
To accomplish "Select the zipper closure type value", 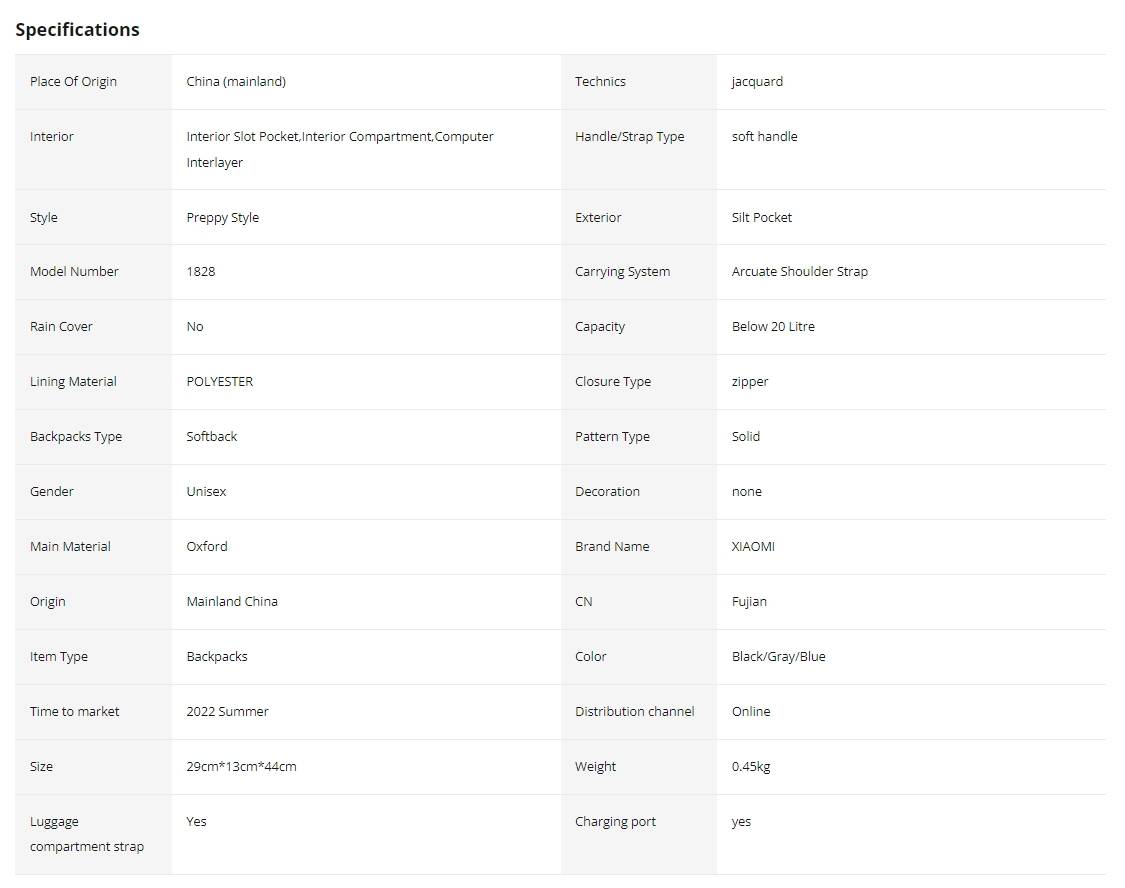I will [x=750, y=382].
